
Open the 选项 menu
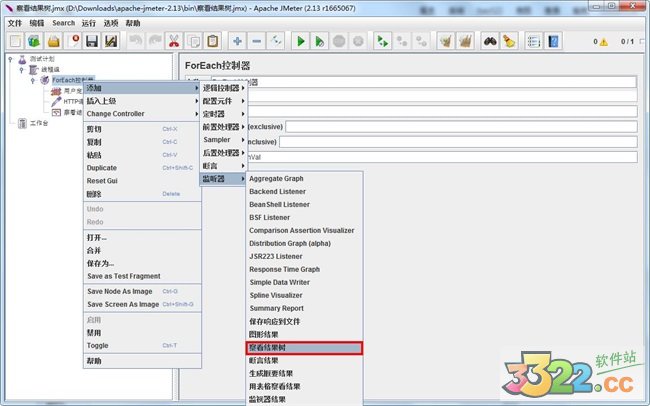pyautogui.click(x=111, y=23)
